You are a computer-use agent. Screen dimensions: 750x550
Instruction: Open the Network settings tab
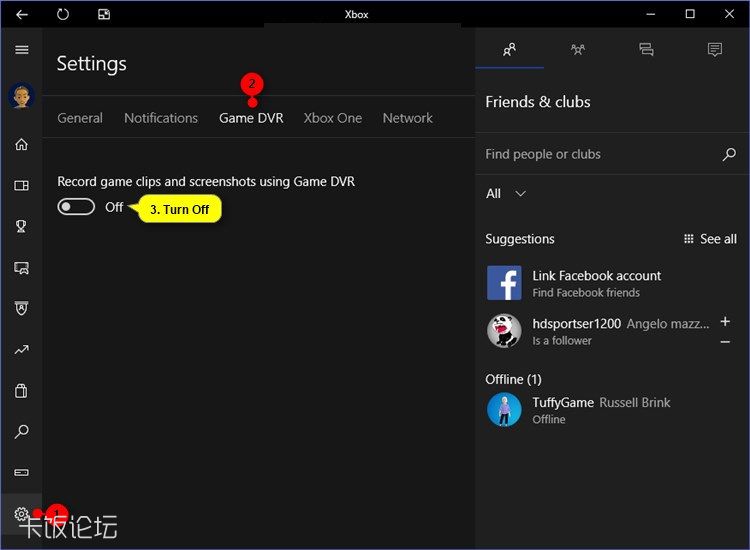pyautogui.click(x=408, y=118)
